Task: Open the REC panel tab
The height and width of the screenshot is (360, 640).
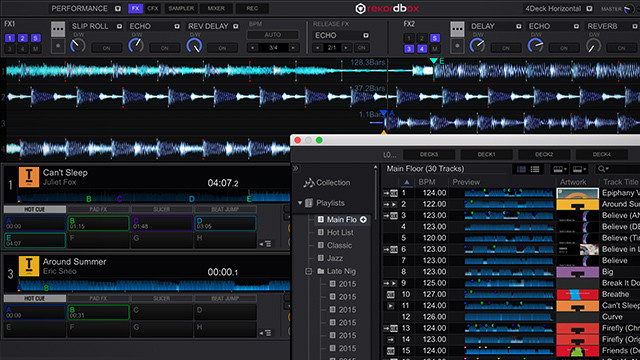Action: click(x=252, y=8)
